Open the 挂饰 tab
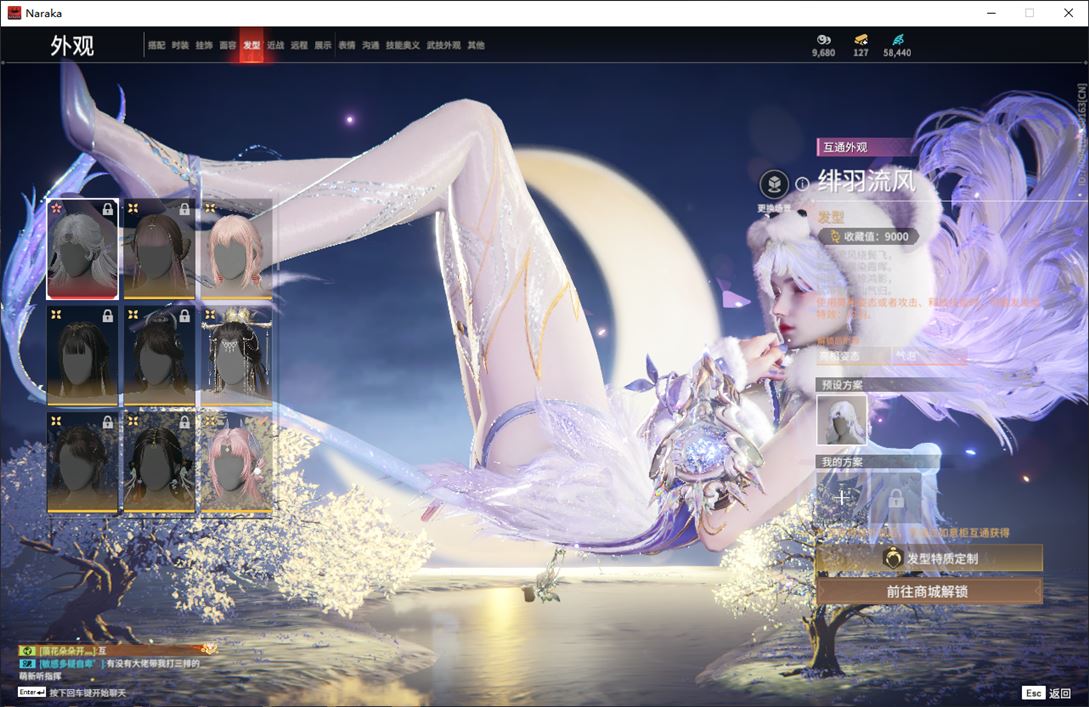Viewport: 1089px width, 707px height. click(203, 45)
